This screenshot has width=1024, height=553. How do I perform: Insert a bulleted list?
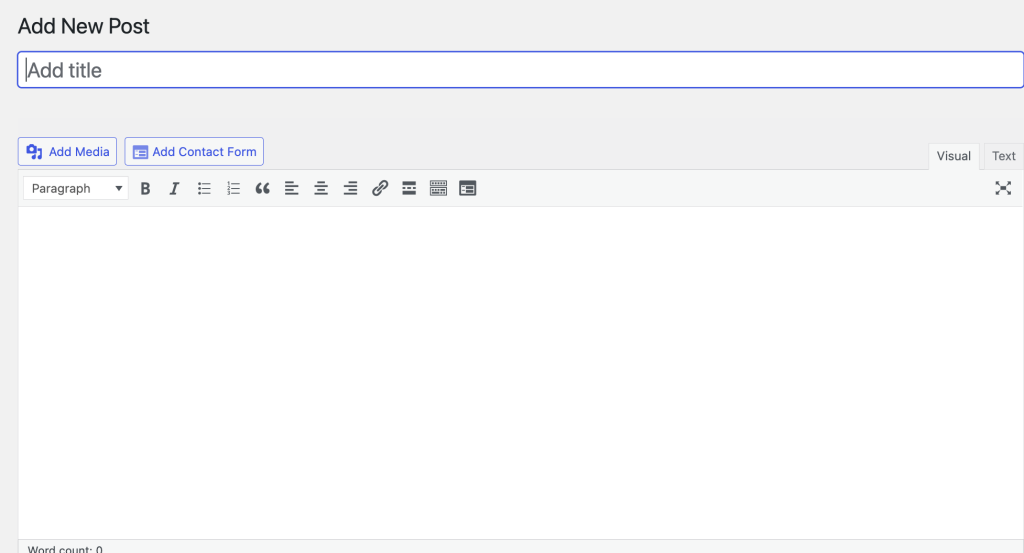(x=204, y=188)
